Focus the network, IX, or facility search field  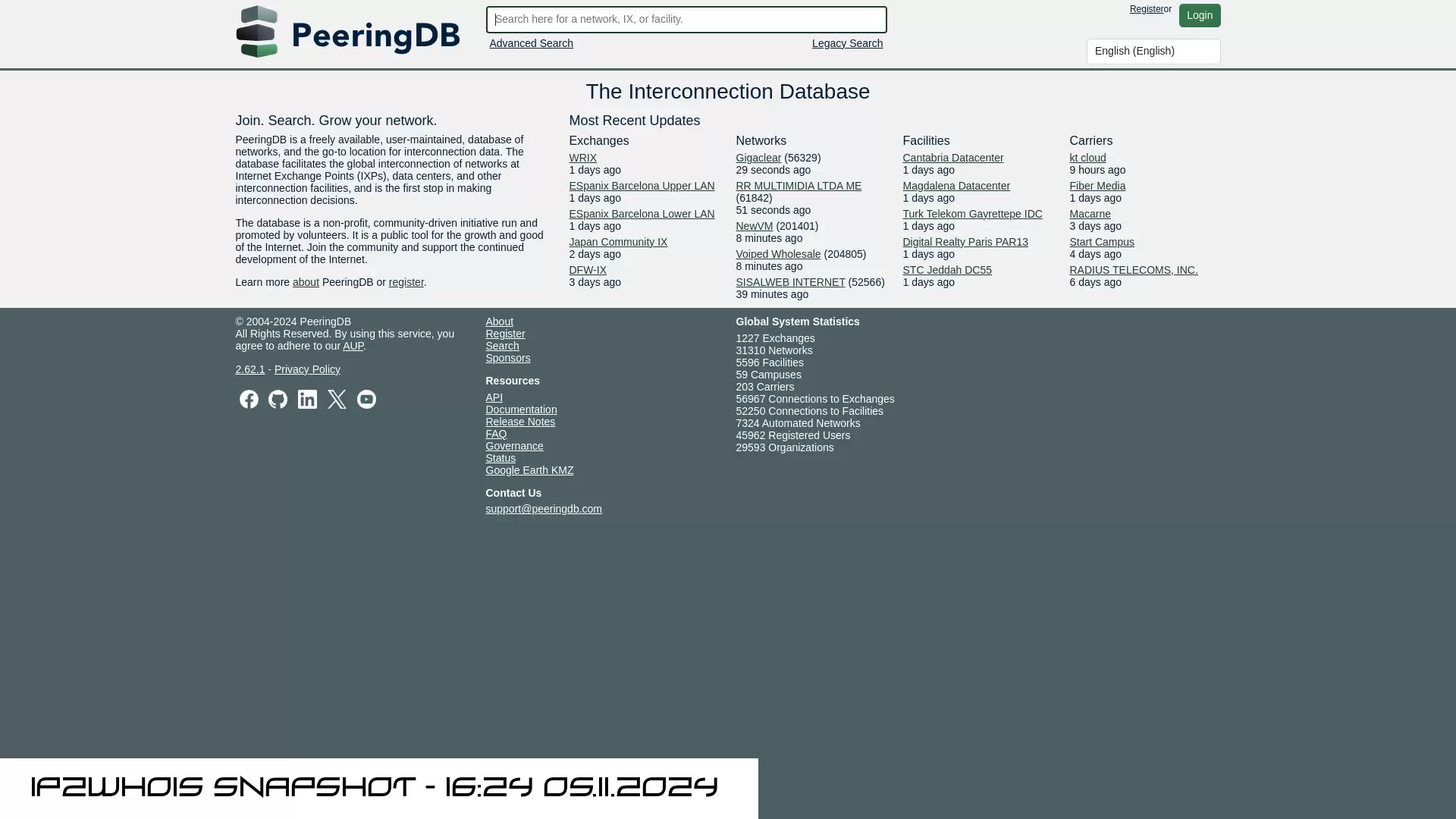tap(686, 20)
